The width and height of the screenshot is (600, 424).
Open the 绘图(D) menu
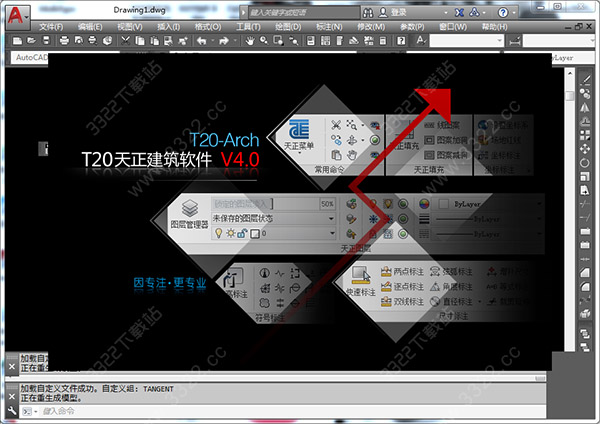click(x=288, y=27)
